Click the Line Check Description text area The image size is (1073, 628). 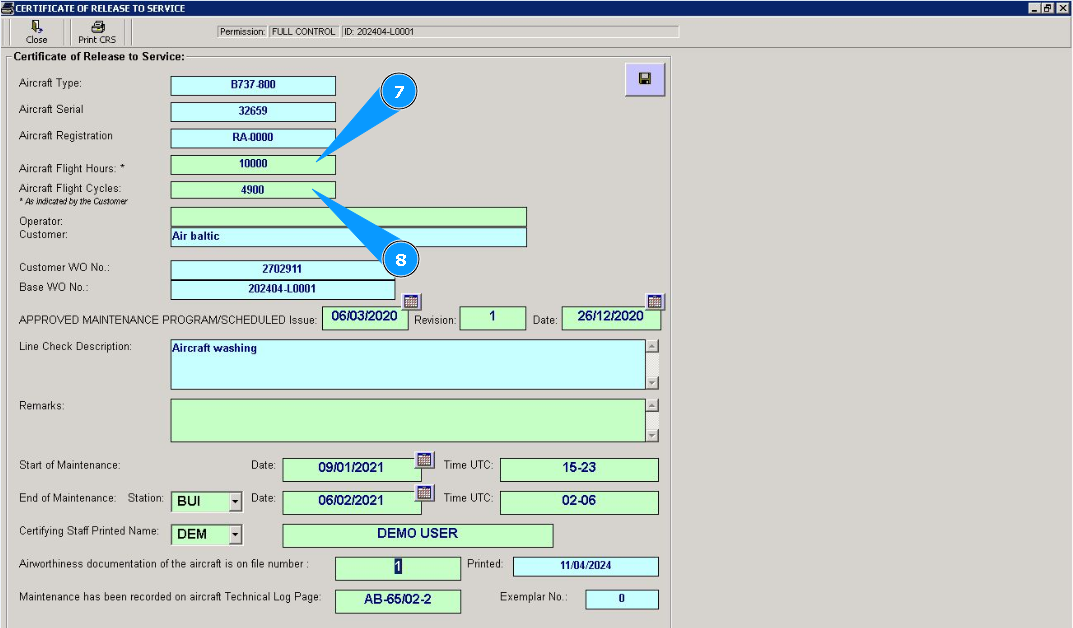click(408, 365)
